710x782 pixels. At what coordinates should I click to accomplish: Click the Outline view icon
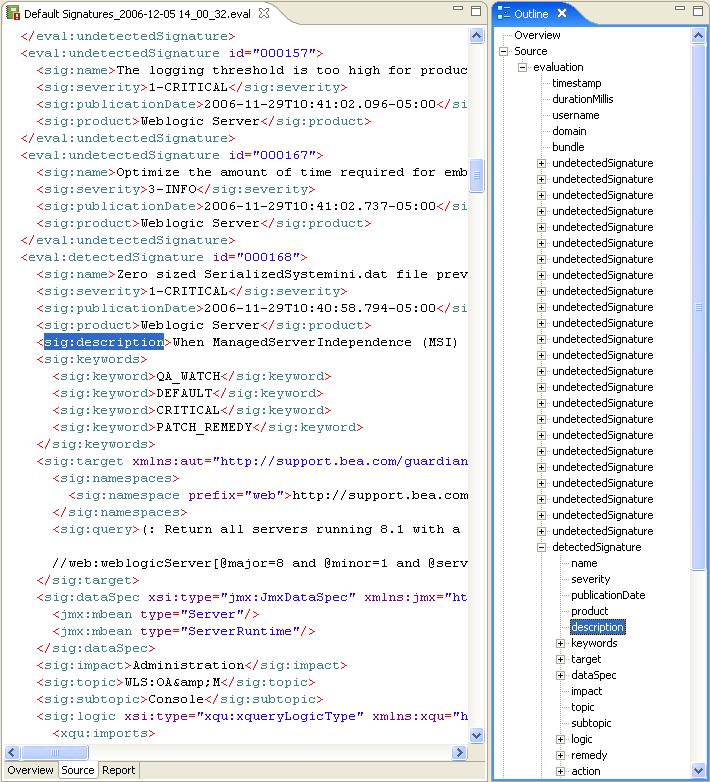tap(504, 13)
